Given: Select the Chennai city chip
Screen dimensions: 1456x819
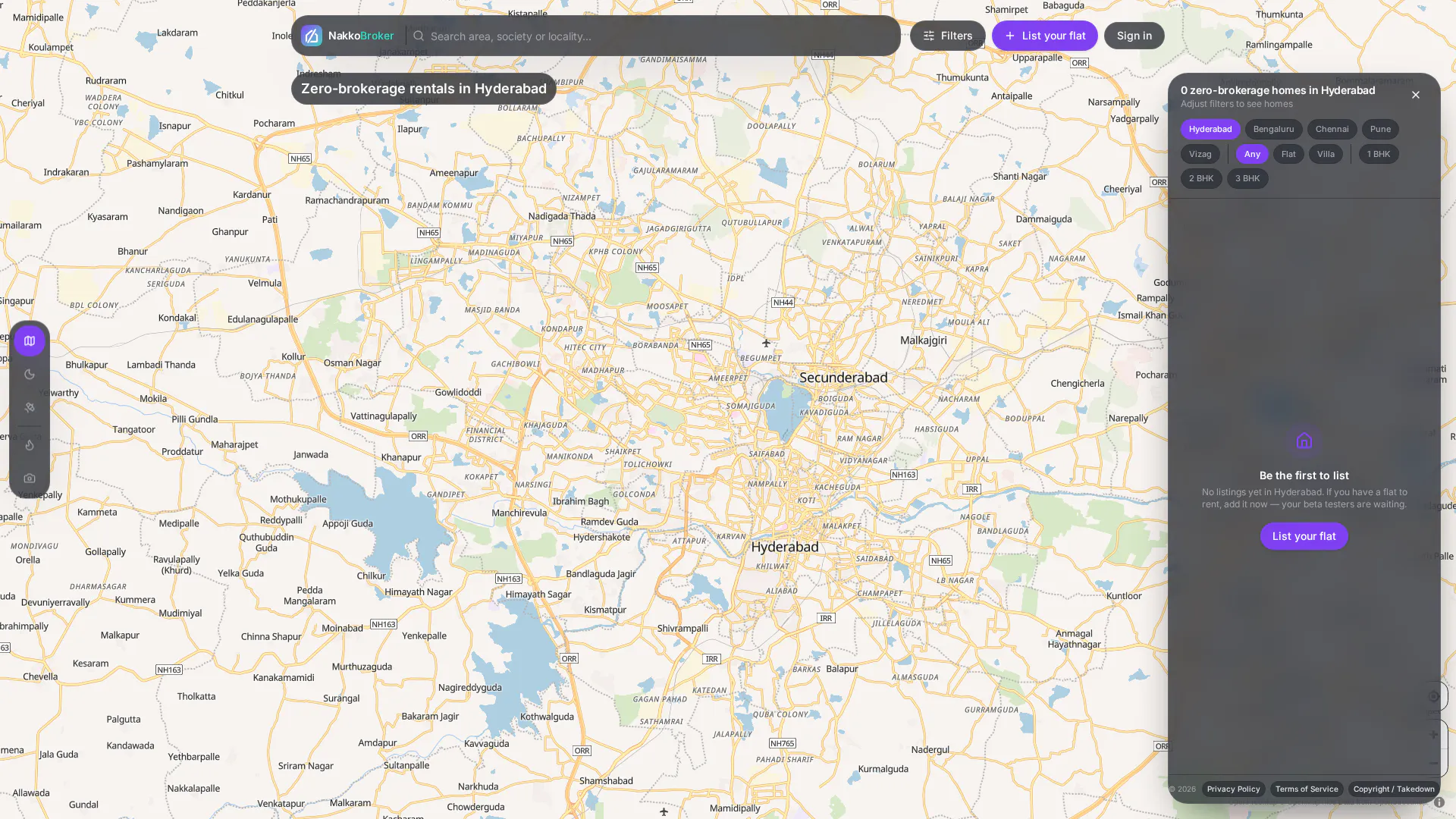Looking at the screenshot, I should pyautogui.click(x=1332, y=129).
